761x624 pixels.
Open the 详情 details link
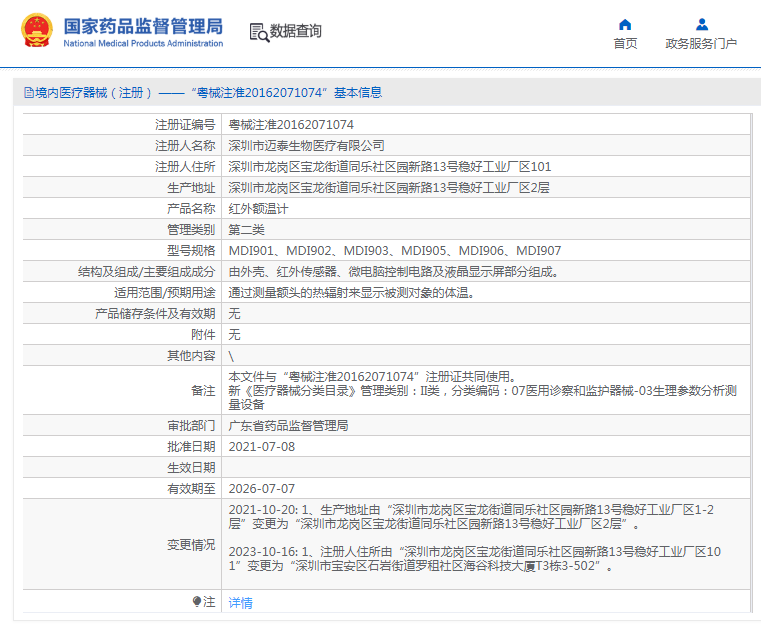(x=241, y=603)
